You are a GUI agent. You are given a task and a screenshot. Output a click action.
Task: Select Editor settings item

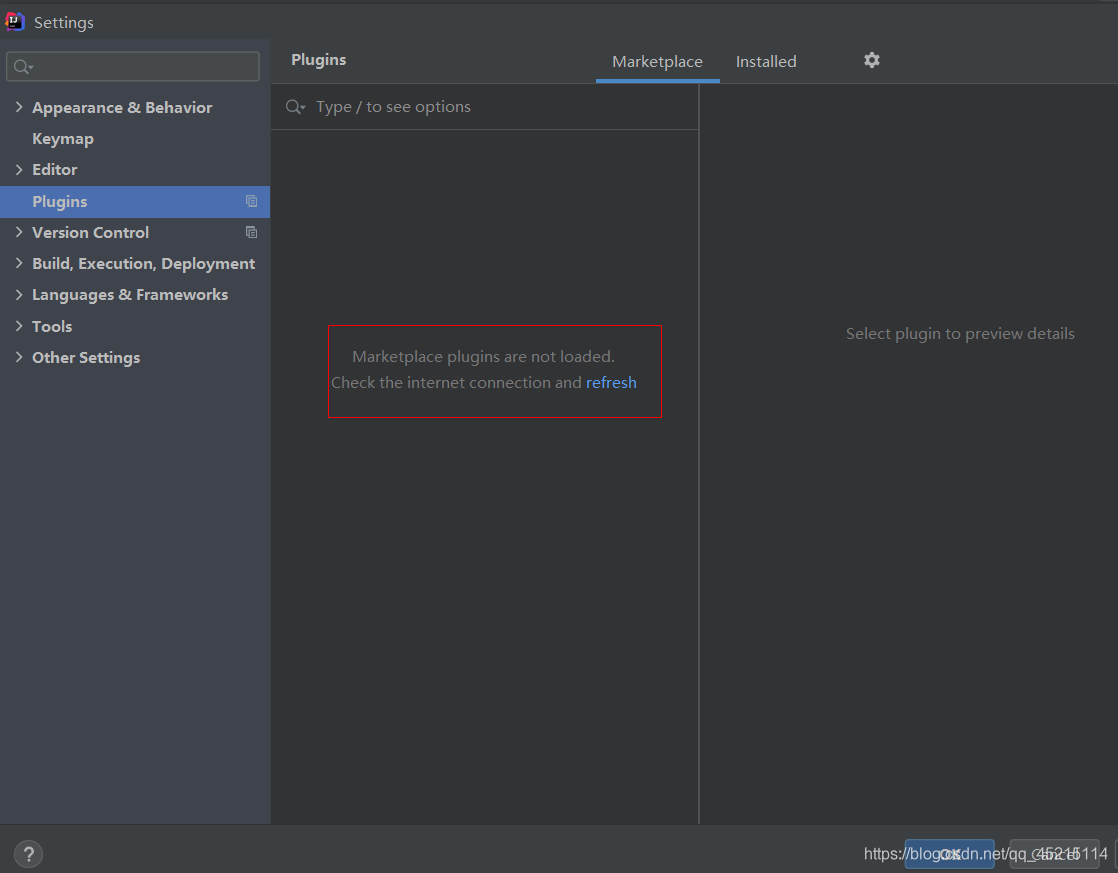(x=55, y=170)
